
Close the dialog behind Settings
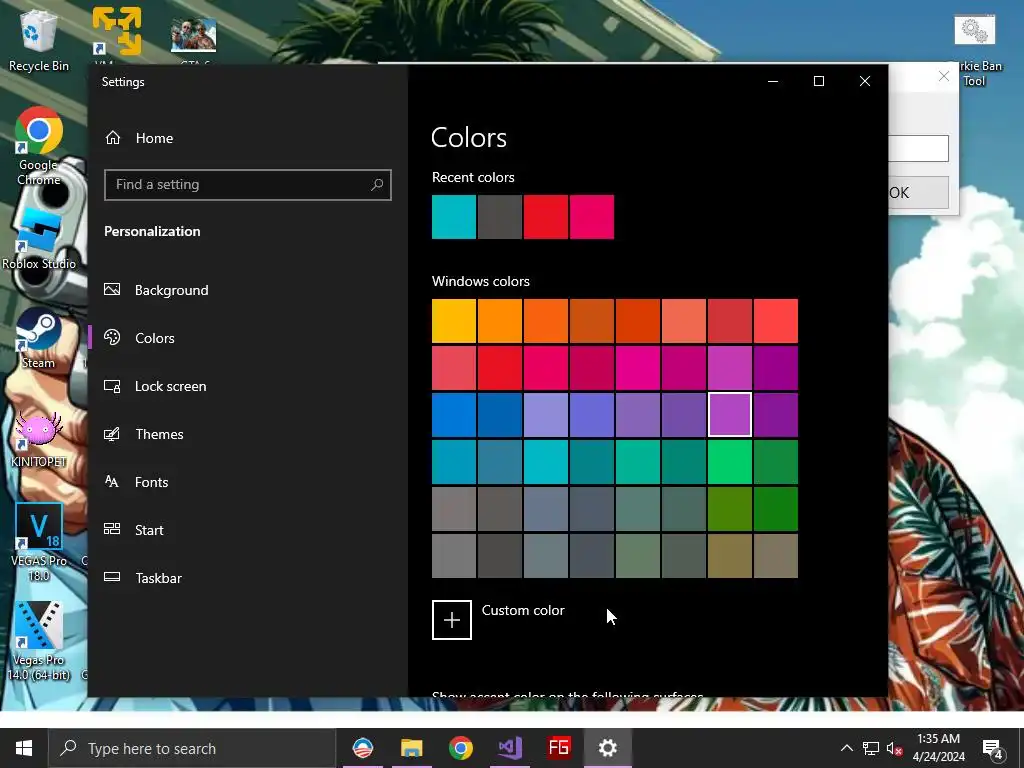click(x=944, y=76)
